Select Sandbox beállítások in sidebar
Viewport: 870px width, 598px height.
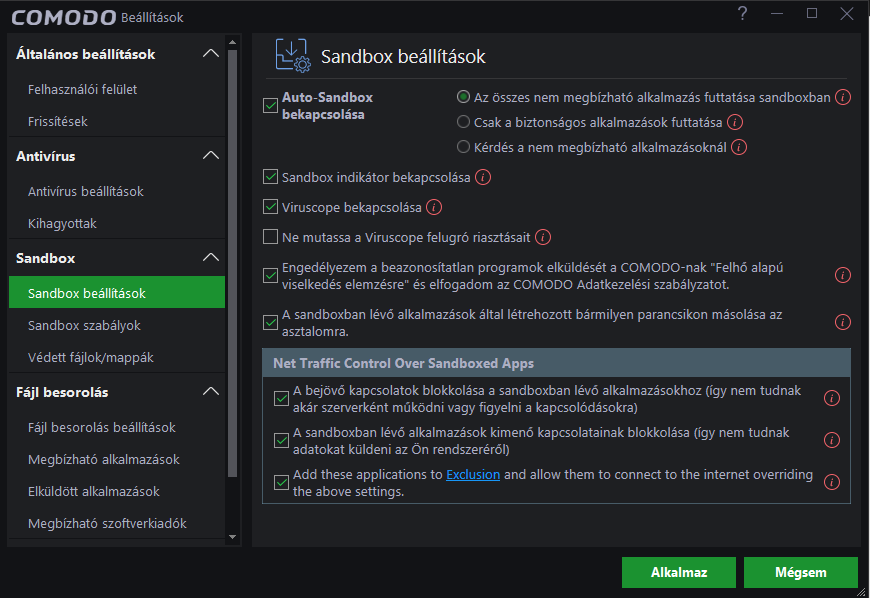(117, 292)
